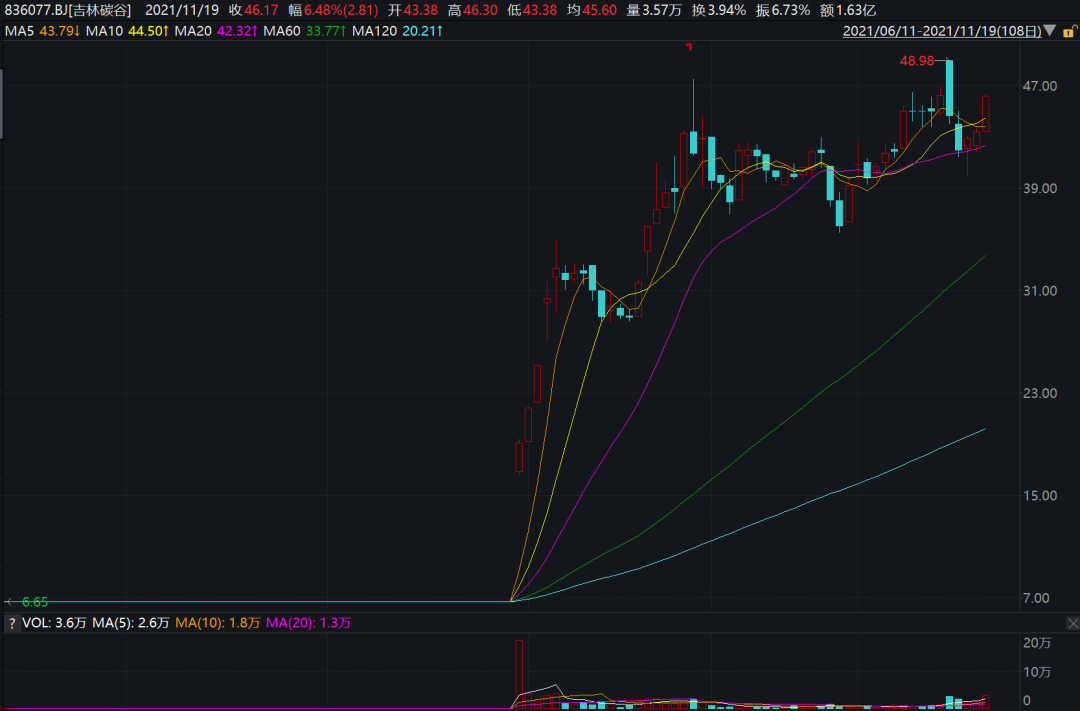The image size is (1080, 711).
Task: Click the left edge vertical scrollbar handle
Action: point(1,103)
